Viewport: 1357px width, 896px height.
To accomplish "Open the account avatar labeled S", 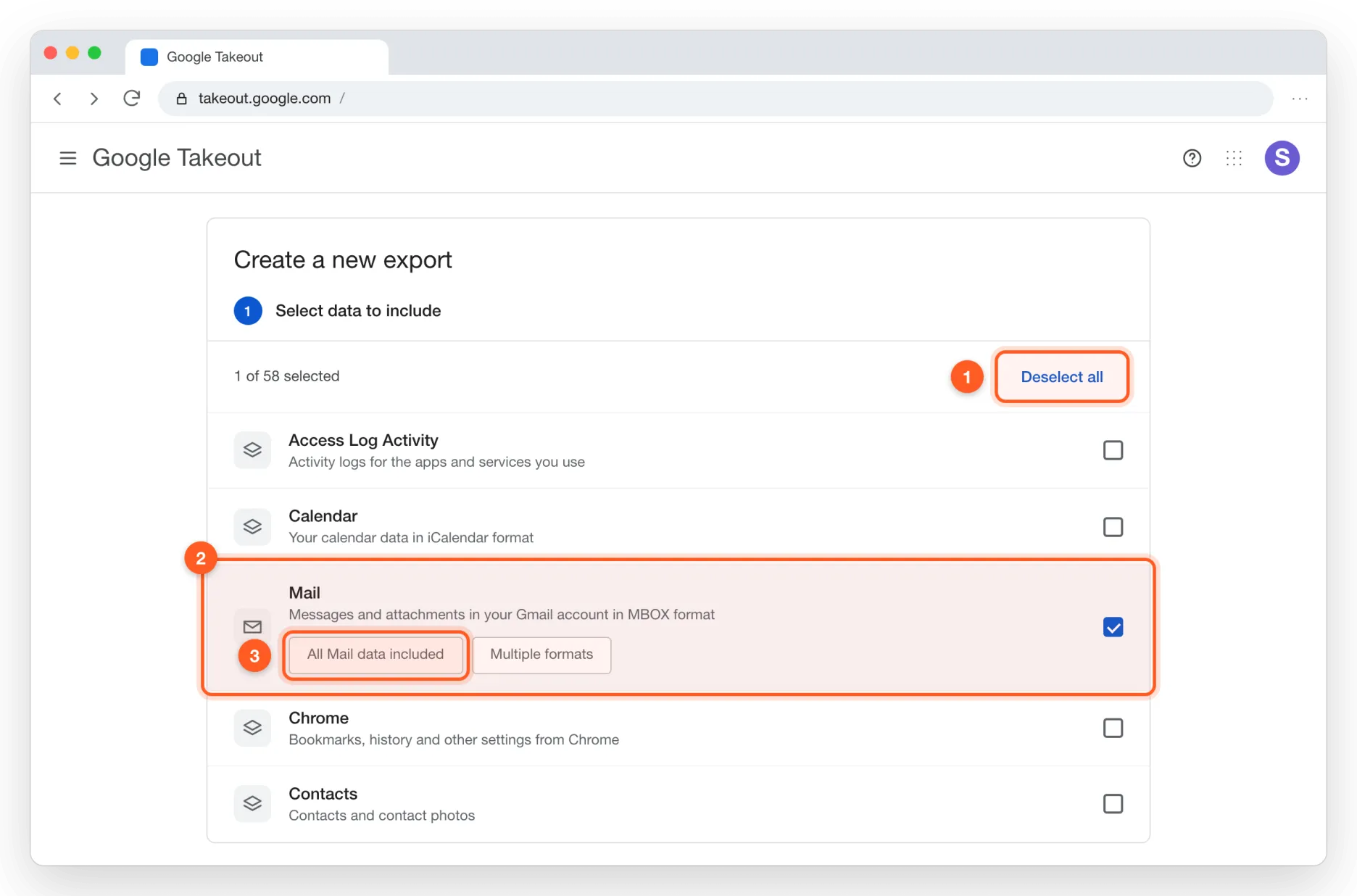I will coord(1282,158).
